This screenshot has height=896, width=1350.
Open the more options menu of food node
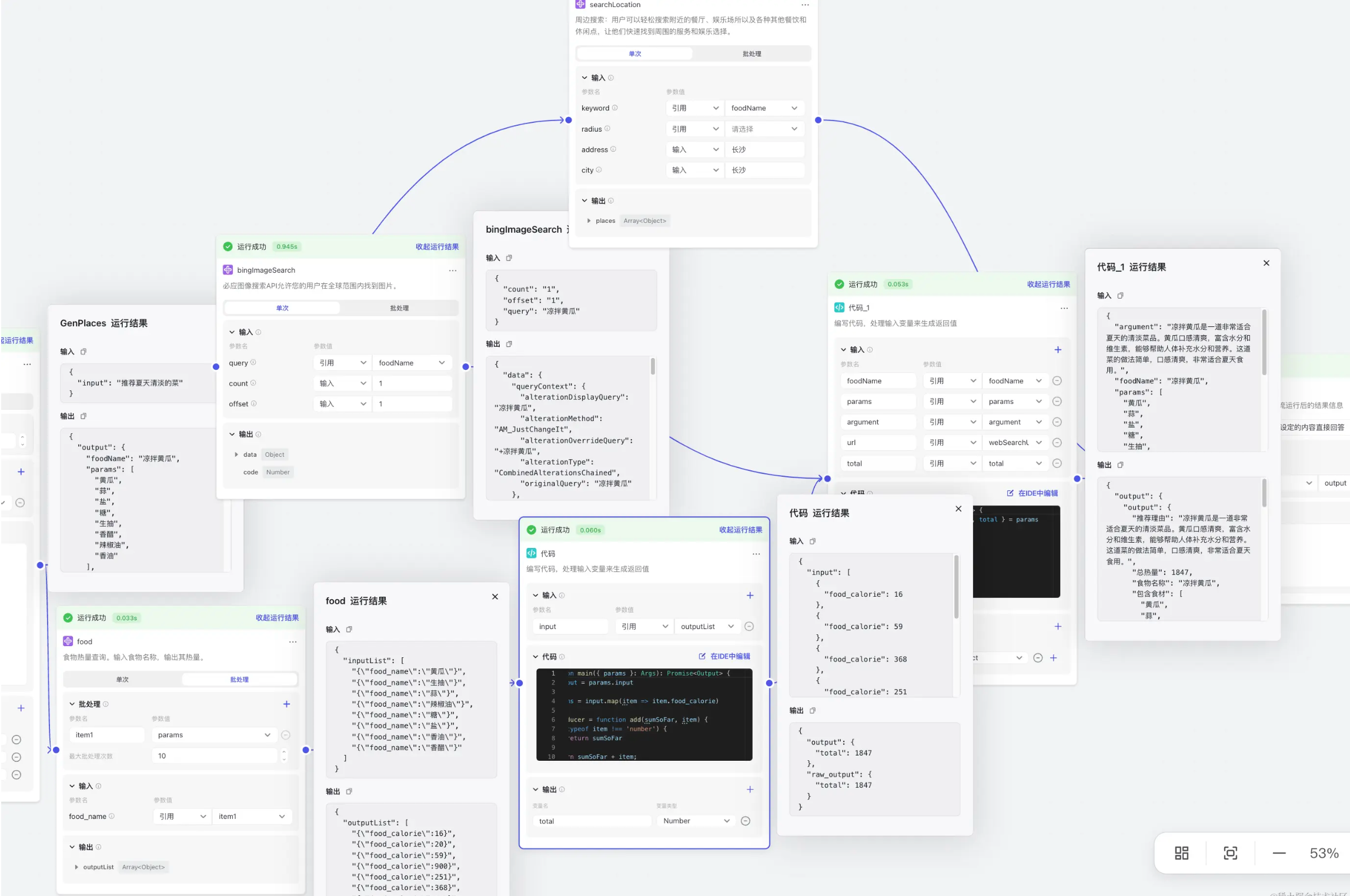(x=293, y=641)
